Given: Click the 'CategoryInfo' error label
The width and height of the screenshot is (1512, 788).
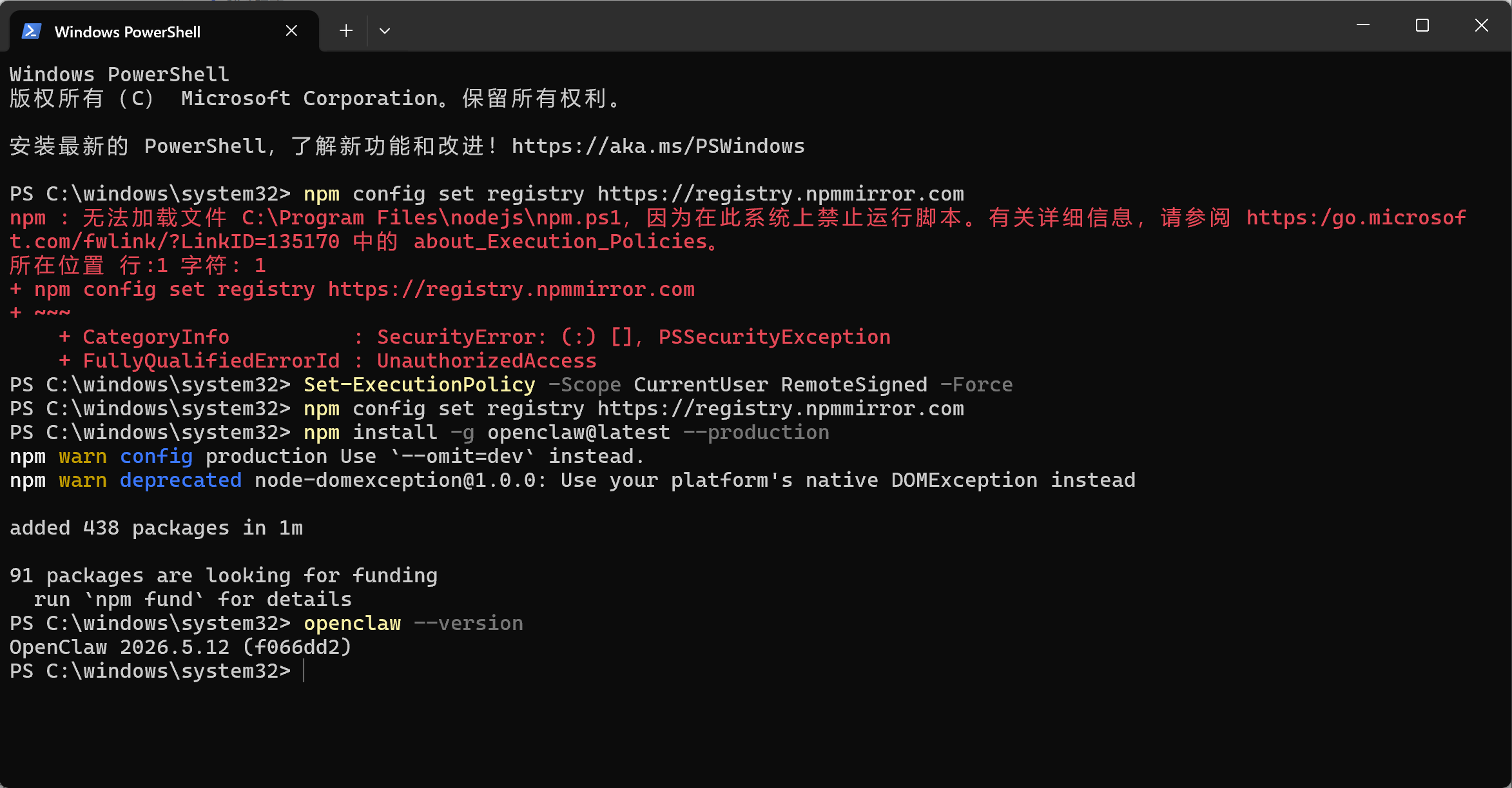Looking at the screenshot, I should click(x=156, y=337).
